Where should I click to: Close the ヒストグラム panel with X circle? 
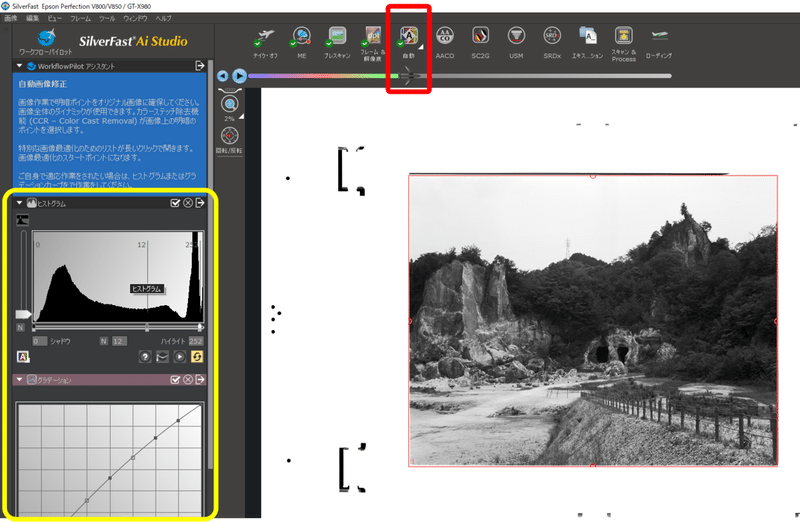coord(188,203)
